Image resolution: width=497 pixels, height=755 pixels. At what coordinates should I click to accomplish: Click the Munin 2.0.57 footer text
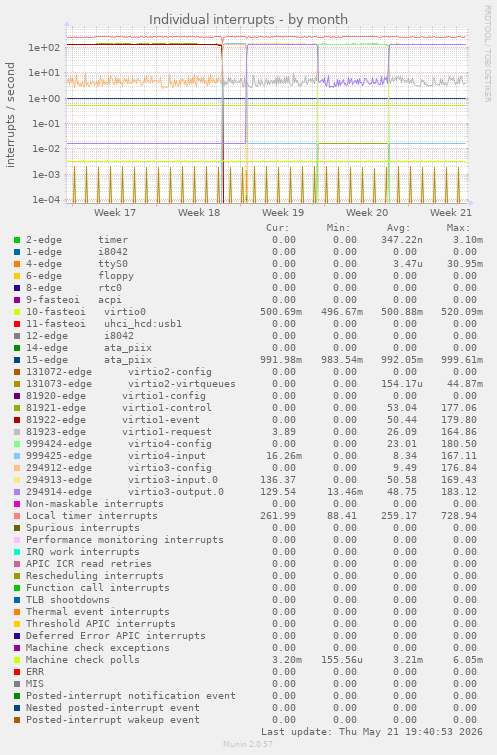pos(248,744)
